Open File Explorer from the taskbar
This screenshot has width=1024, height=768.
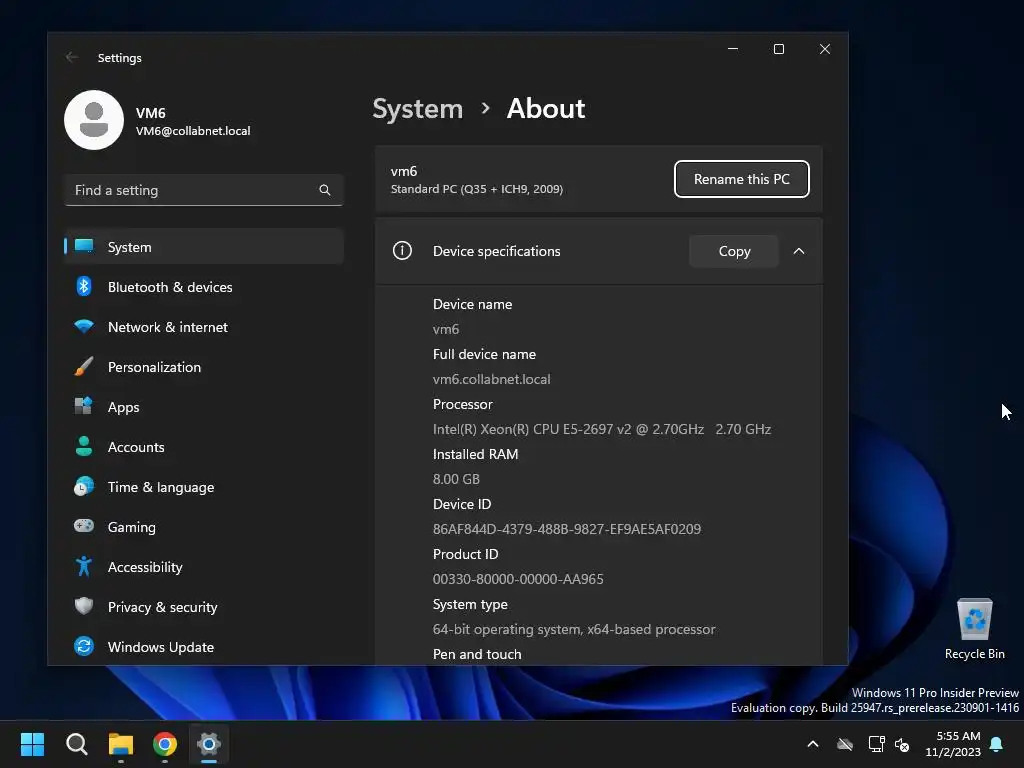pos(121,744)
